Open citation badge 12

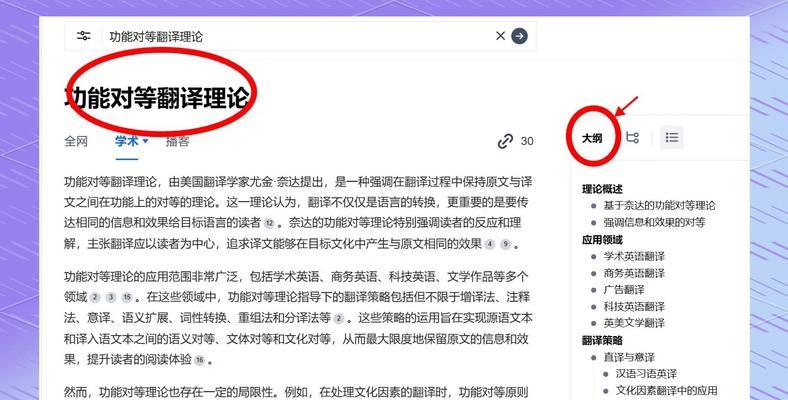(x=269, y=224)
